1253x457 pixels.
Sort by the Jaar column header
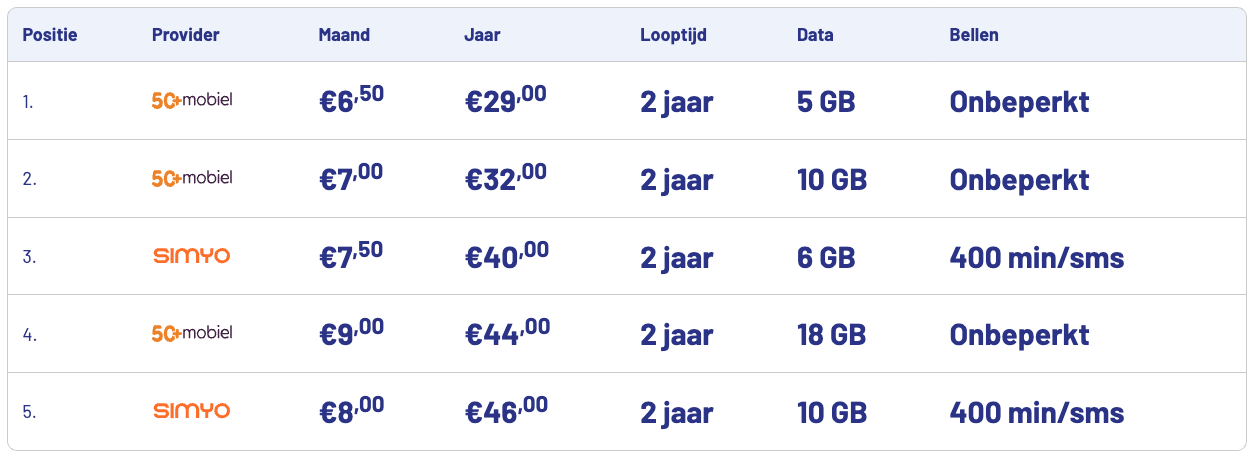482,35
